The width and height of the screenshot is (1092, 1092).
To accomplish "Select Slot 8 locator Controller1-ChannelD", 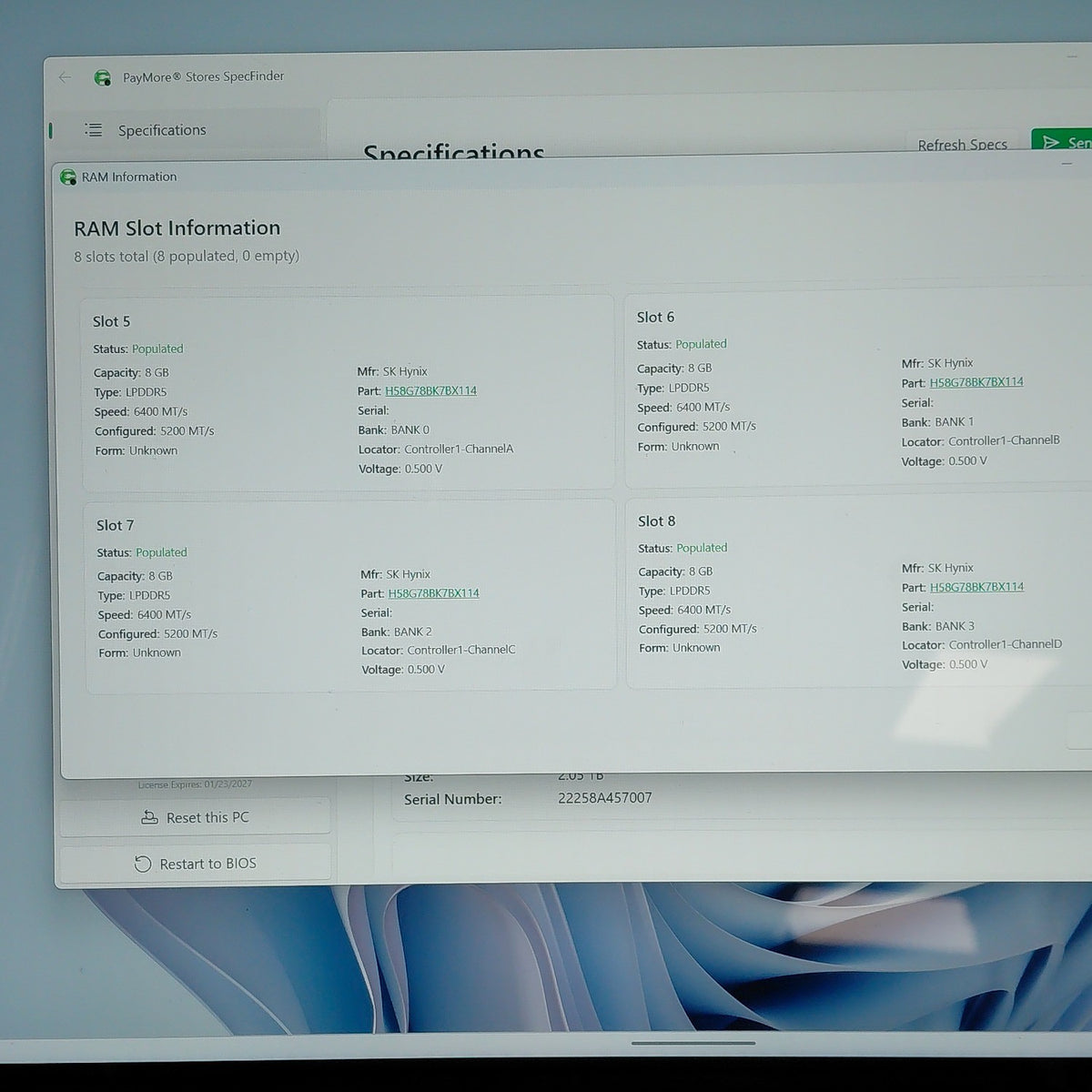I will 1005,644.
